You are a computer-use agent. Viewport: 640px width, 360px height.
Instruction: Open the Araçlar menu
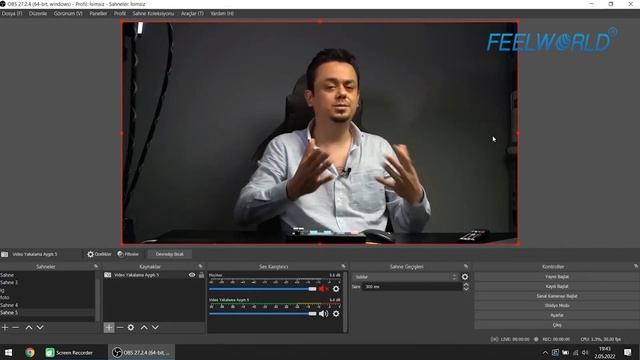[x=192, y=13]
